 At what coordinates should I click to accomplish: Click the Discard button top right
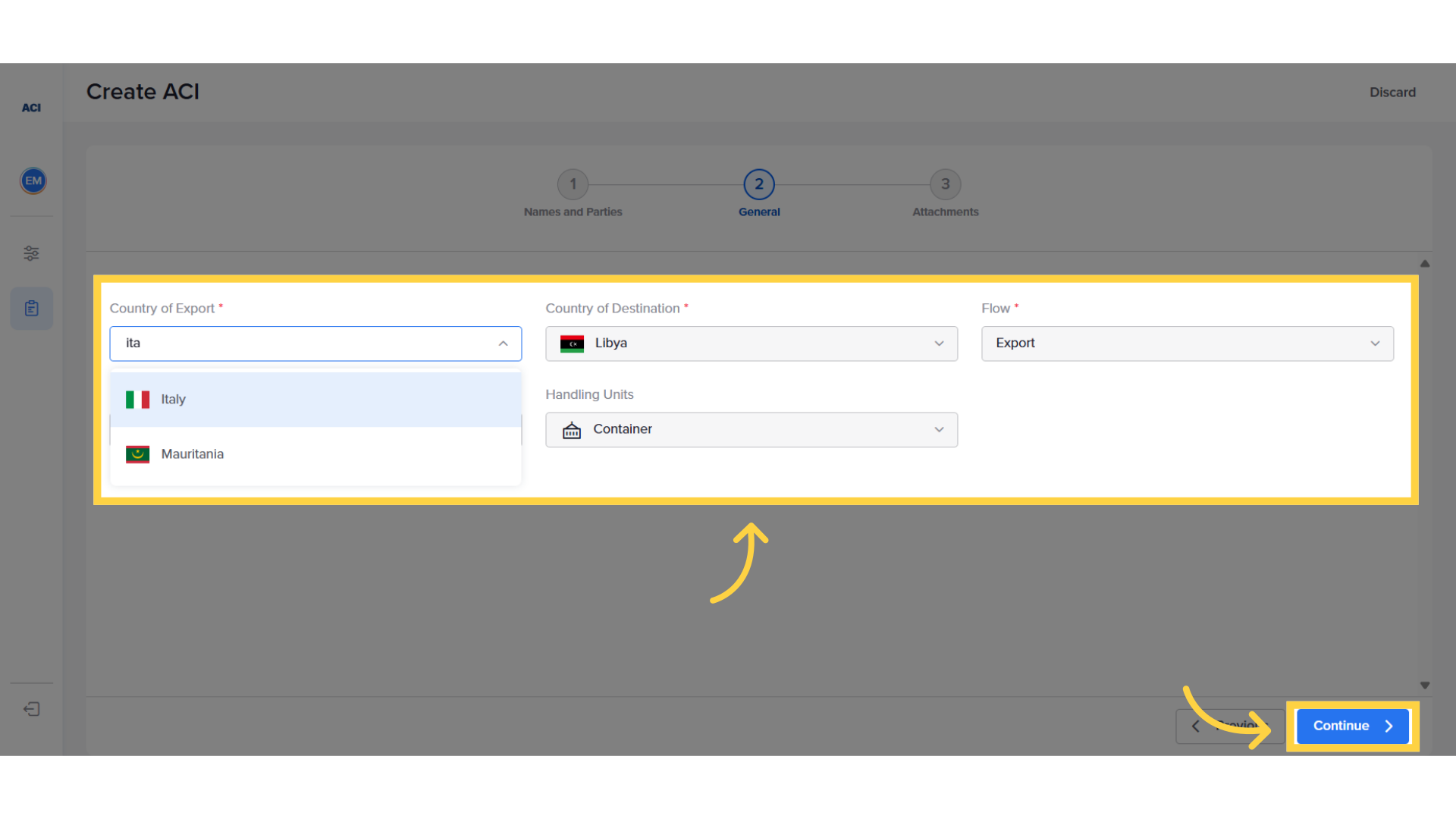click(x=1393, y=92)
